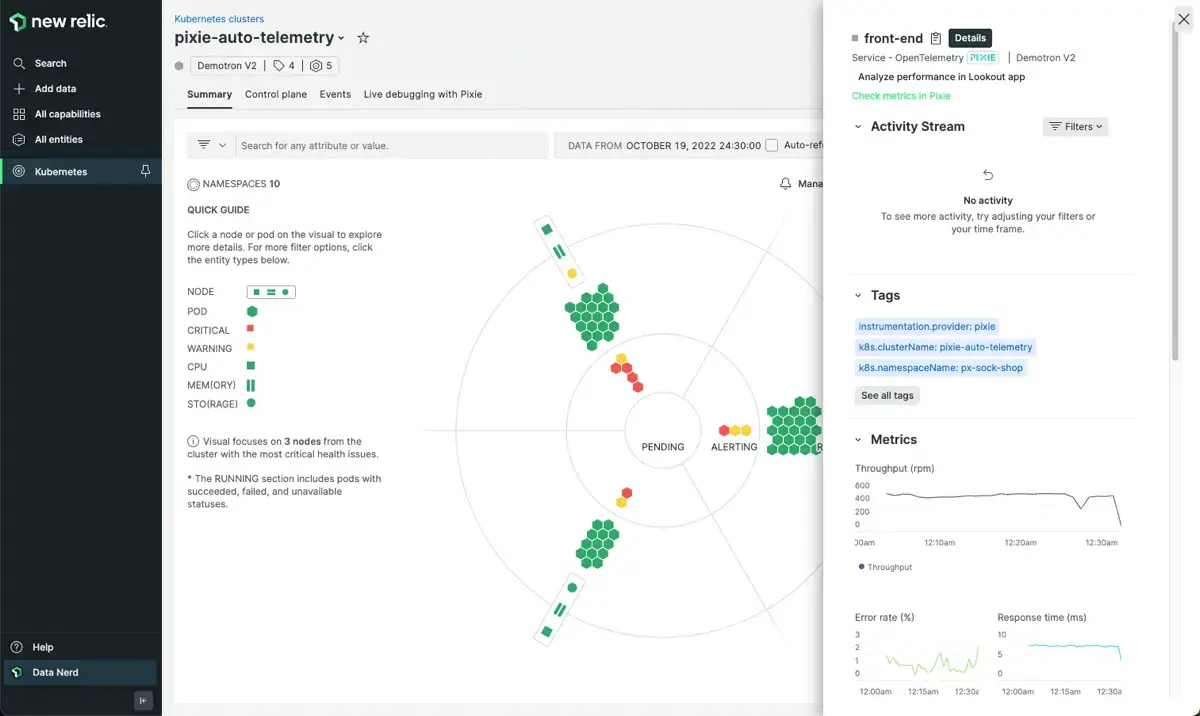This screenshot has height=716, width=1200.
Task: Click the Kubernetes pin icon in sidebar
Action: (145, 172)
